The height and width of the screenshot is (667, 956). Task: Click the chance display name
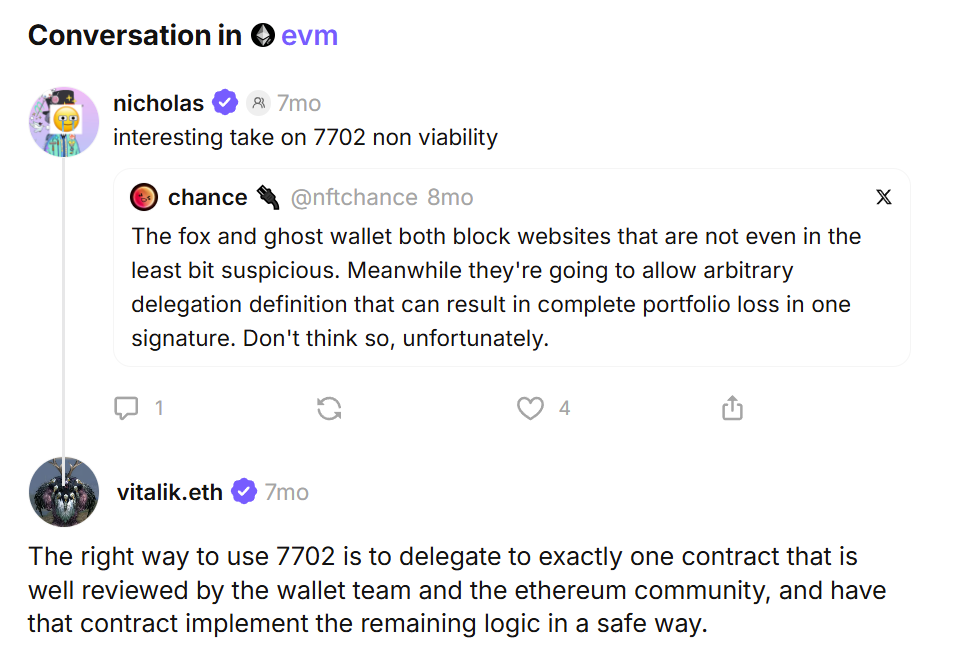click(x=207, y=197)
